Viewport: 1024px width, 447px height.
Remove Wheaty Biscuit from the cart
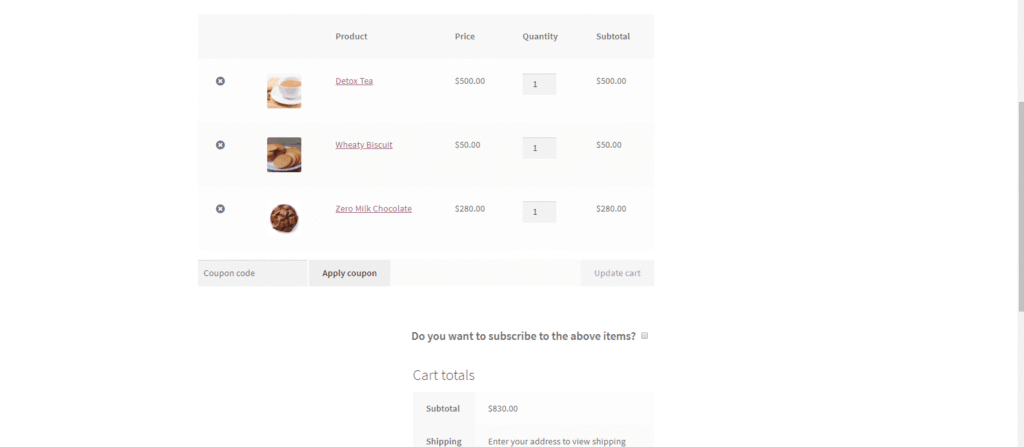[220, 144]
